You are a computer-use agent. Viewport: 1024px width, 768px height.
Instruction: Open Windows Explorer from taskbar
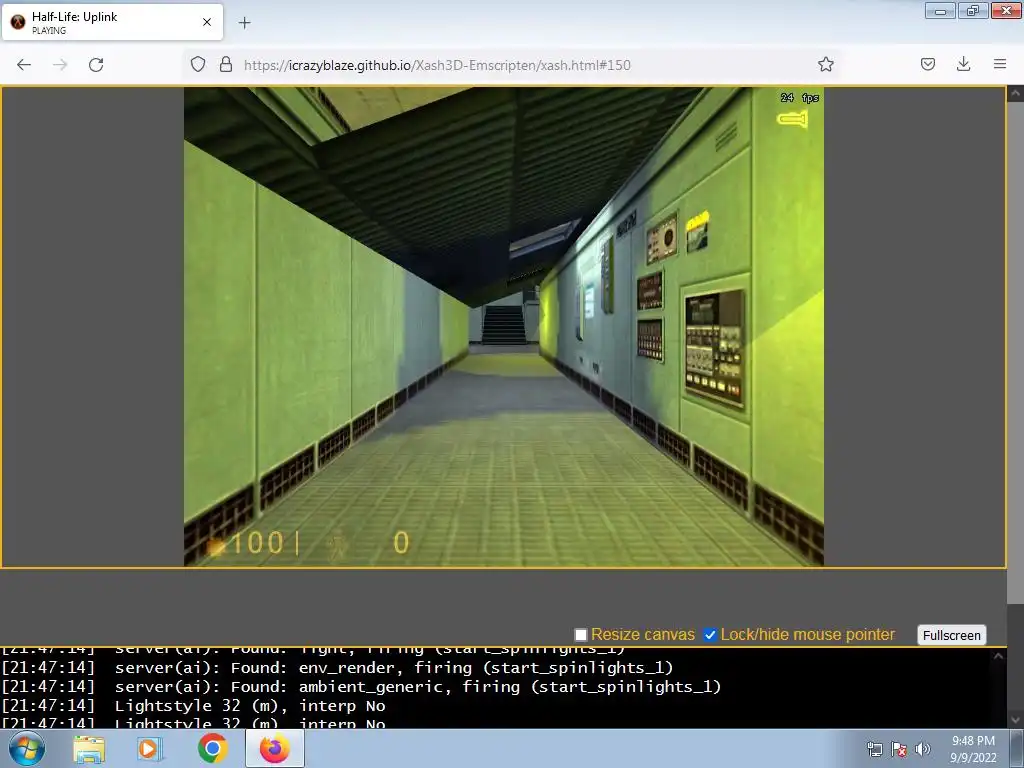89,749
